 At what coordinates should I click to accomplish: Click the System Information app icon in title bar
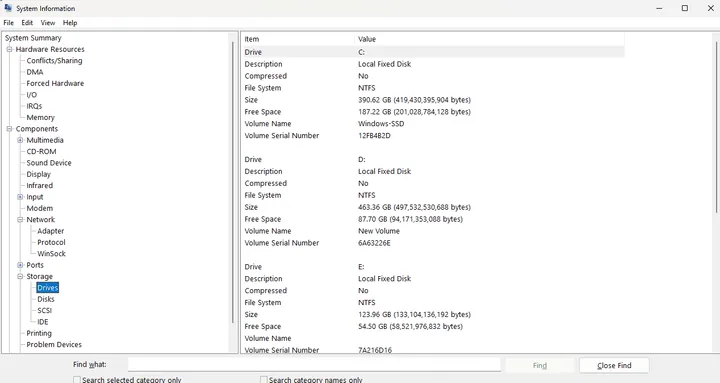pos(8,8)
